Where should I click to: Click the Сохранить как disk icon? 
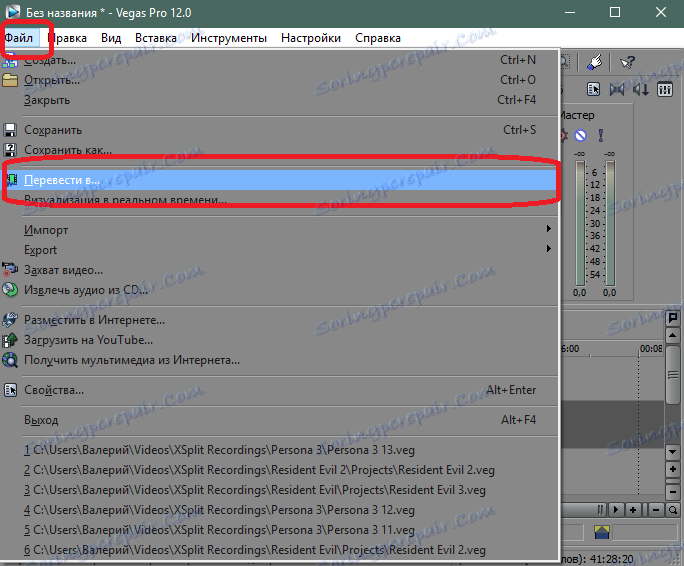pos(10,150)
